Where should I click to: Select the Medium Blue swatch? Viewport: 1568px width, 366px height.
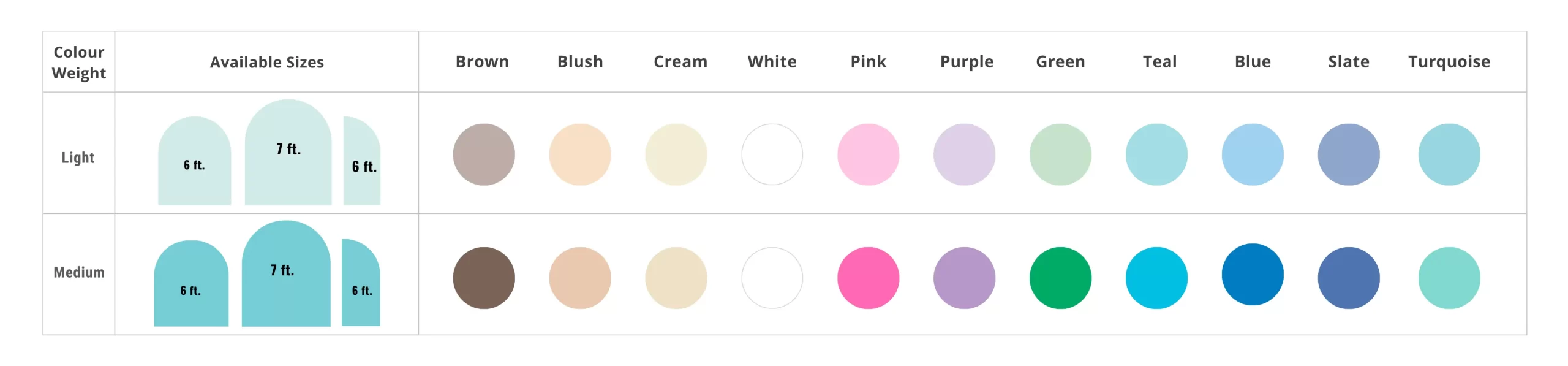click(x=1253, y=274)
